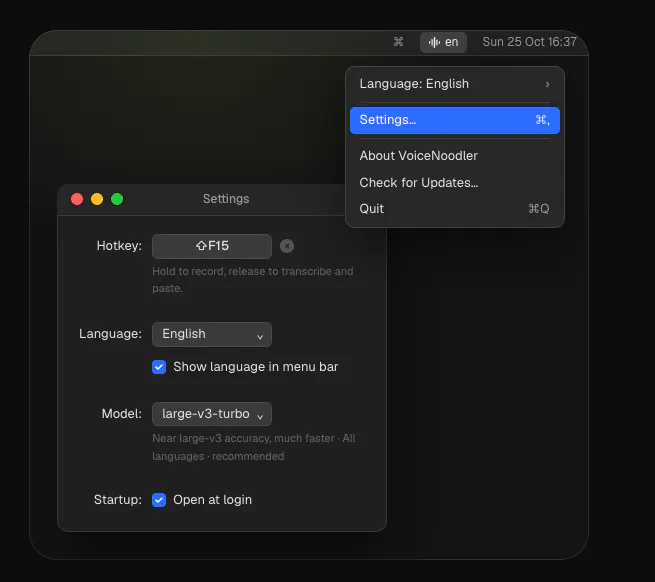The width and height of the screenshot is (655, 582).
Task: Select About VoiceNoodler
Action: pos(455,156)
